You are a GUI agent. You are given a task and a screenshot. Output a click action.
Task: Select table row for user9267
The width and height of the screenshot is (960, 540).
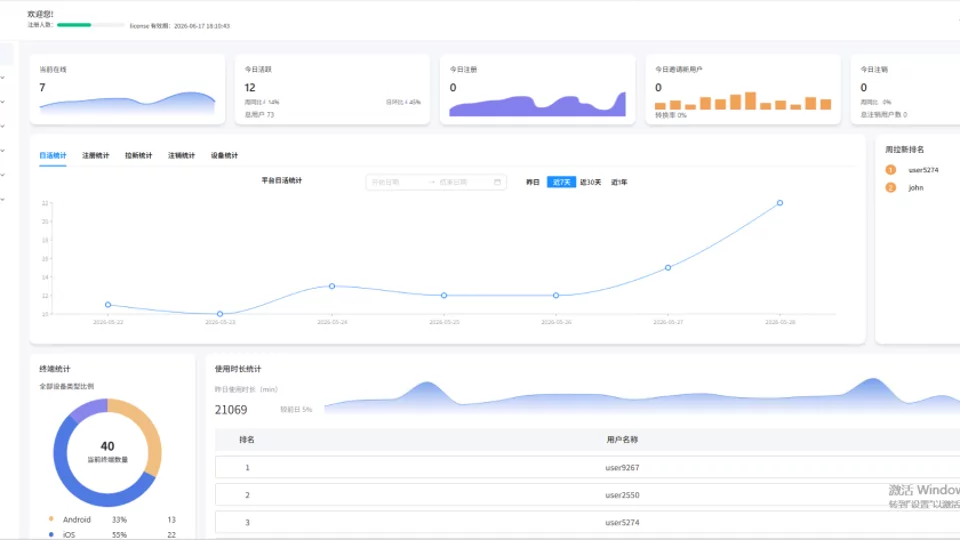pyautogui.click(x=587, y=467)
